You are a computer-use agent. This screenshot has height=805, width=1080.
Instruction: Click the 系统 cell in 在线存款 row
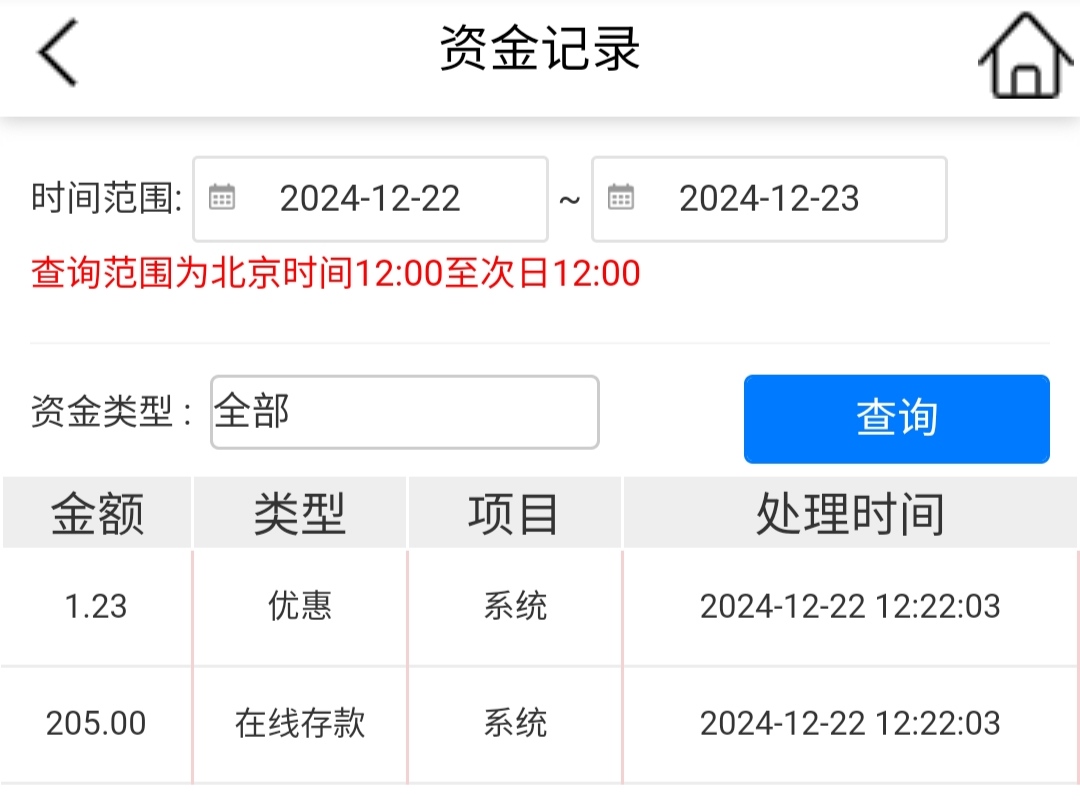point(515,723)
